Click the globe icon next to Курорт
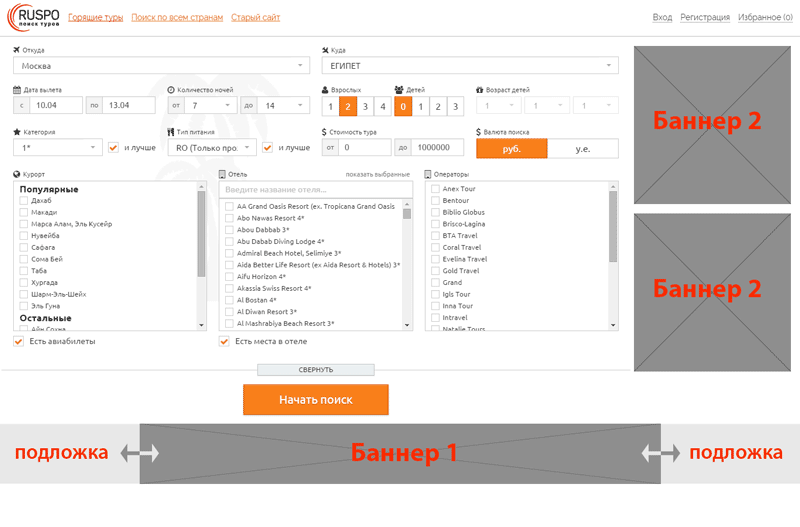The image size is (800, 527). click(17, 174)
